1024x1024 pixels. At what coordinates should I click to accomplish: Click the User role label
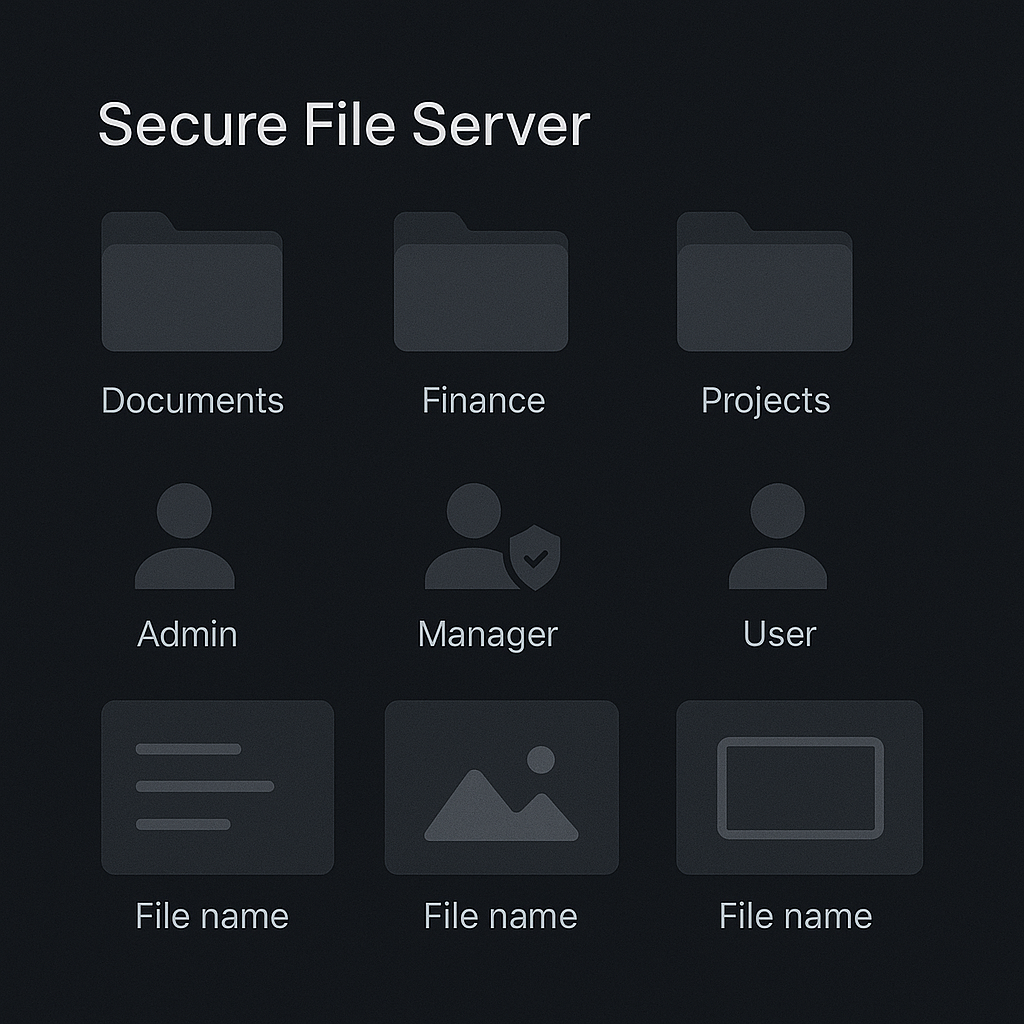tap(780, 634)
